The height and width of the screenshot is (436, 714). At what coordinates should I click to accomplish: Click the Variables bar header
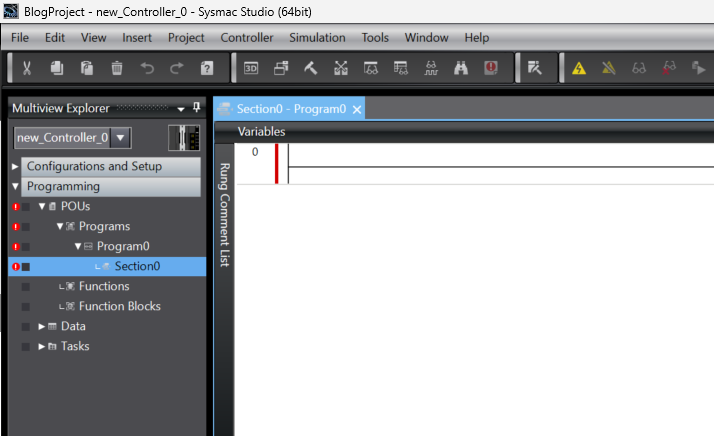tap(261, 132)
